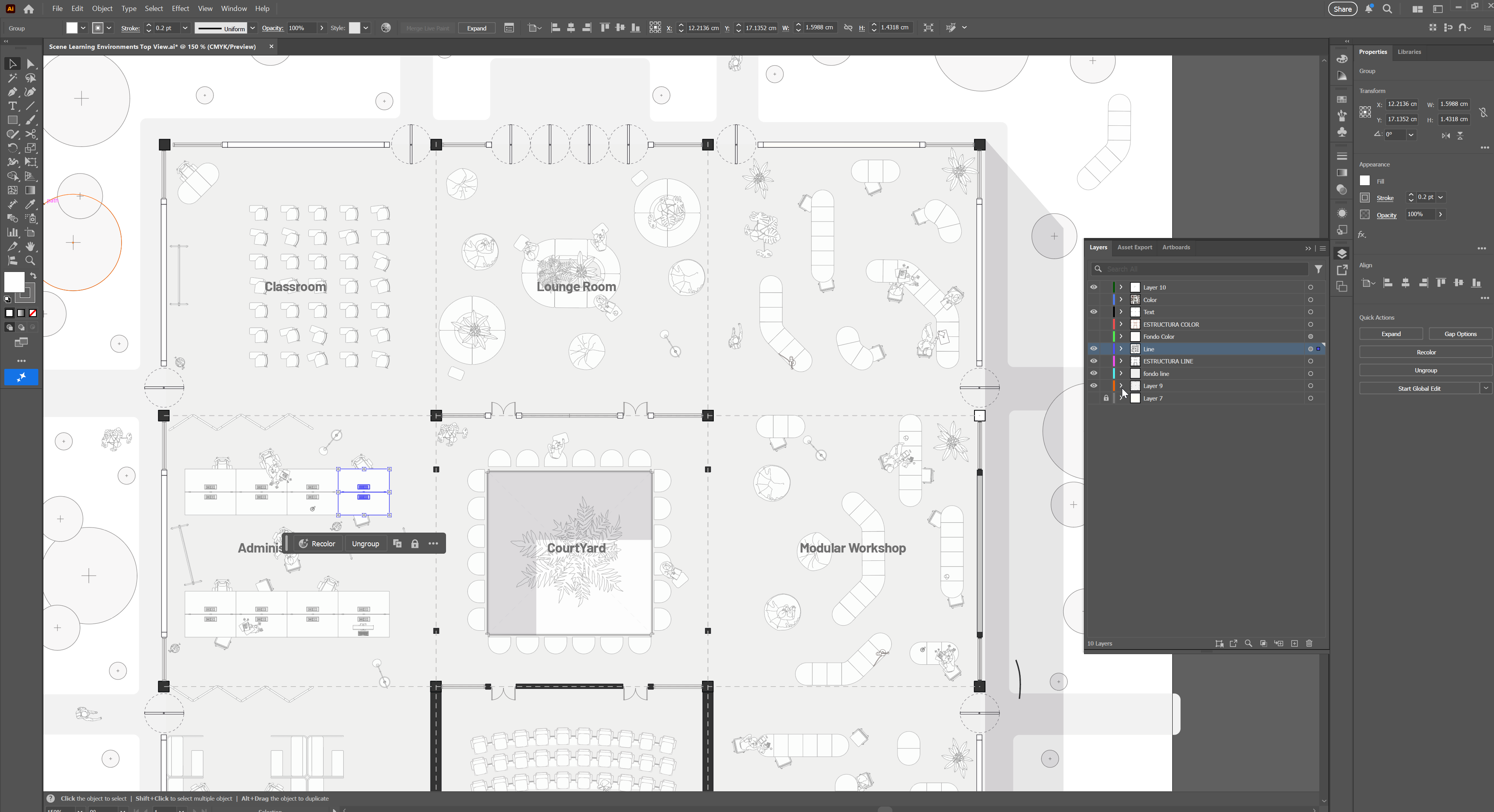Click the Gap Options button
This screenshot has height=812, width=1494.
tap(1460, 334)
